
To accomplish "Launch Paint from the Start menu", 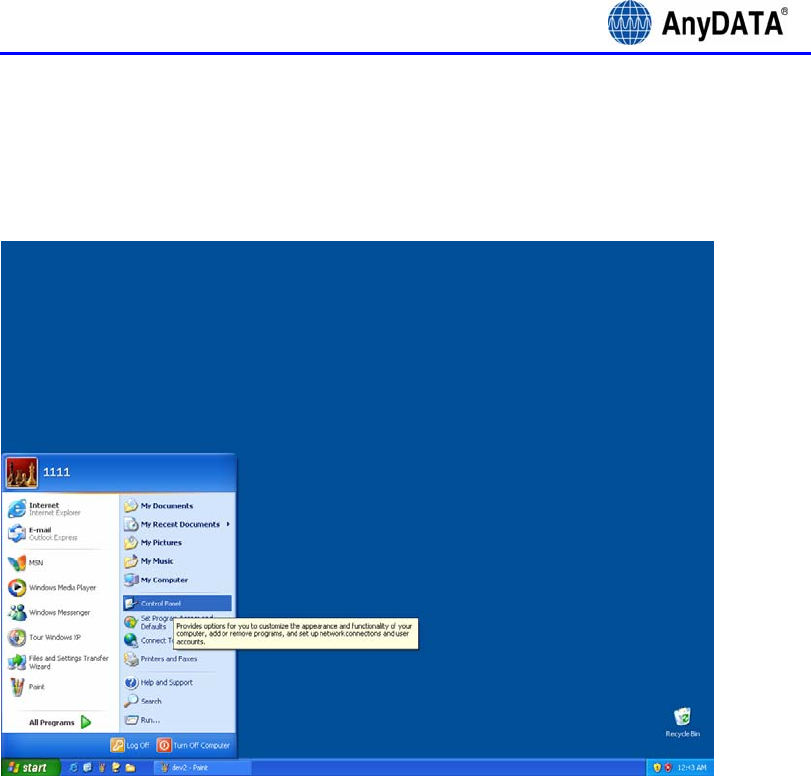I will pos(27,687).
